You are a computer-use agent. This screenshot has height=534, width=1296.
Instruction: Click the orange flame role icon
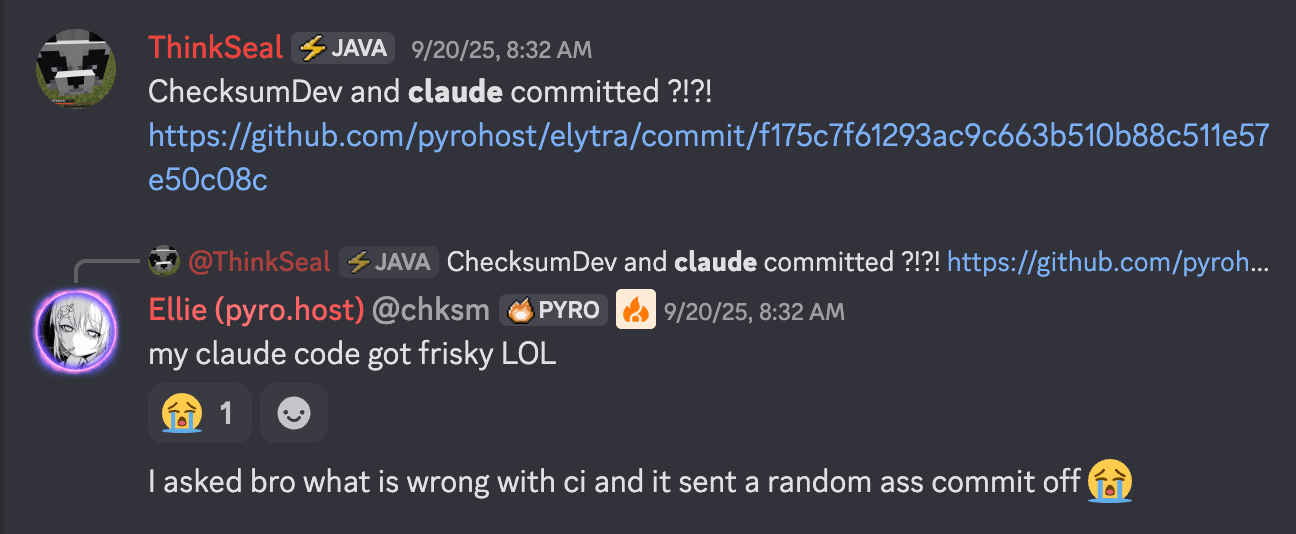click(635, 310)
